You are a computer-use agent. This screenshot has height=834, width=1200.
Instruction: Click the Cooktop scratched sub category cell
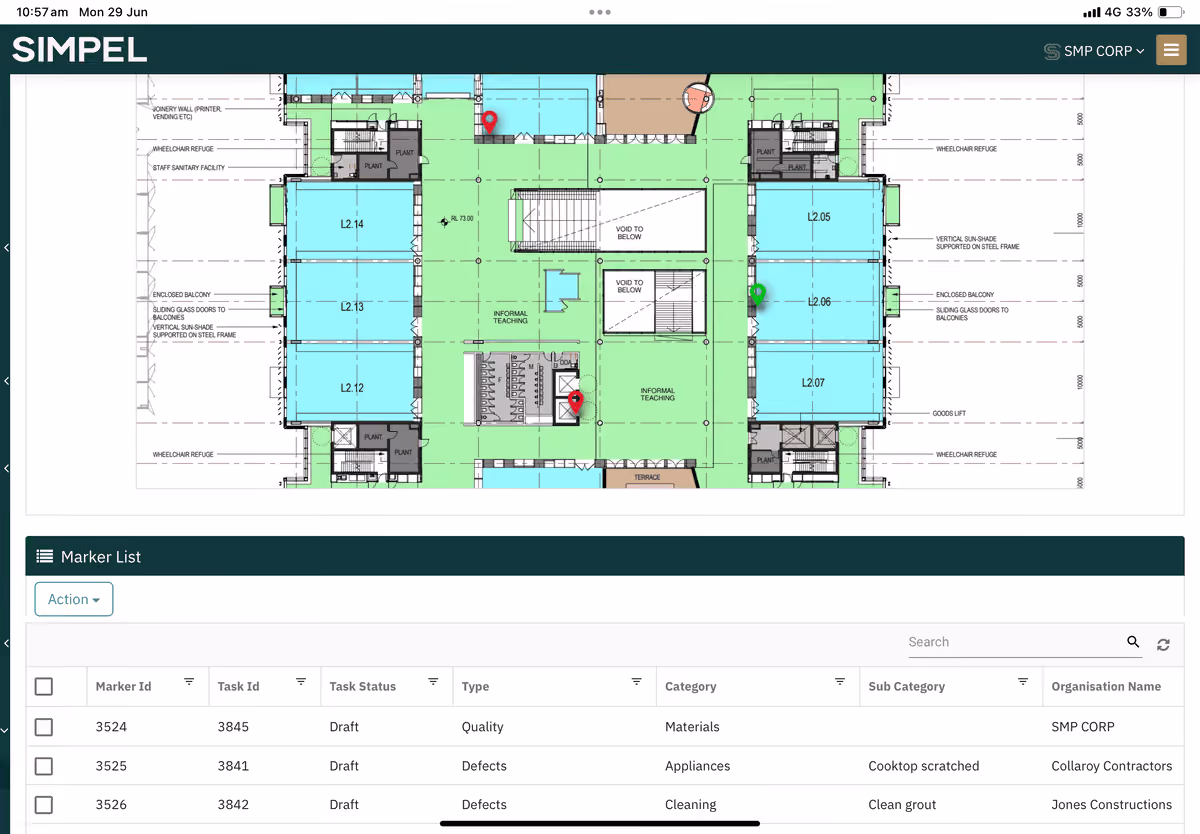tap(924, 766)
